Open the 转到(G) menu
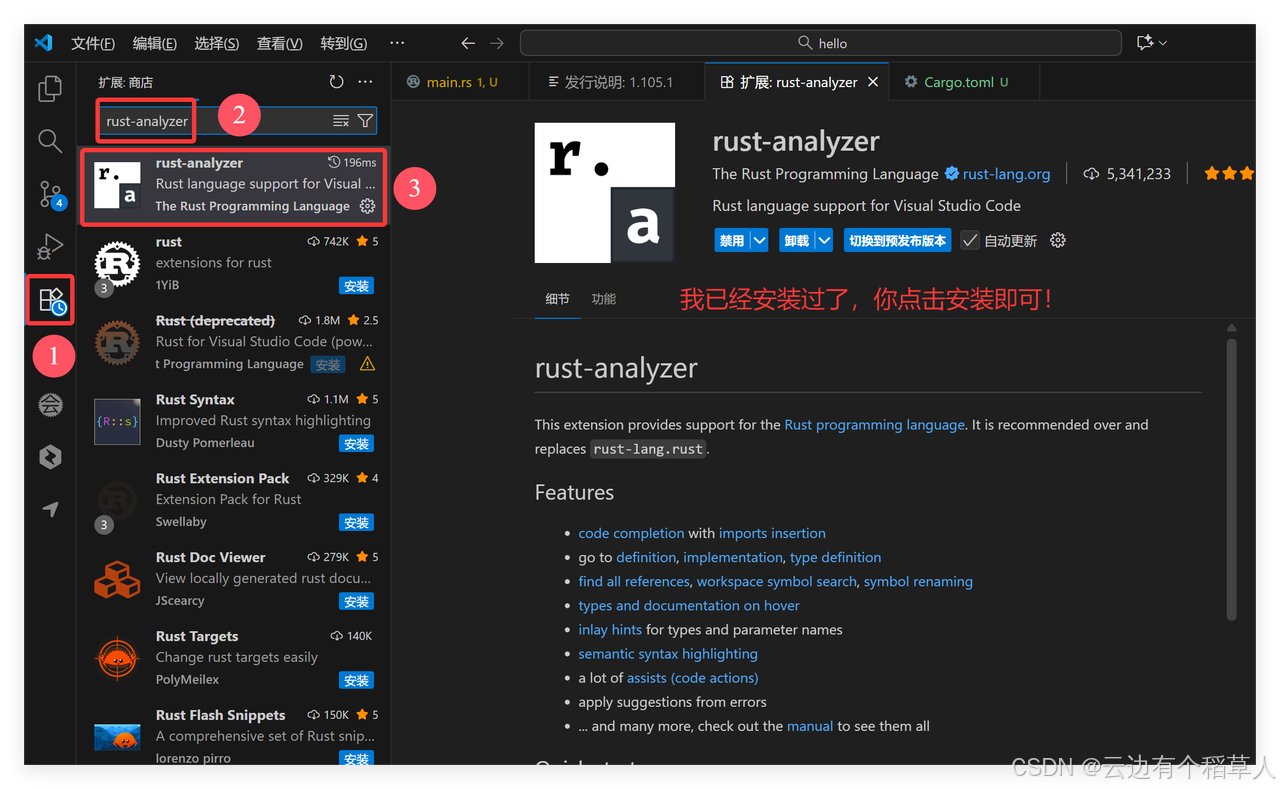This screenshot has width=1280, height=789. [343, 43]
